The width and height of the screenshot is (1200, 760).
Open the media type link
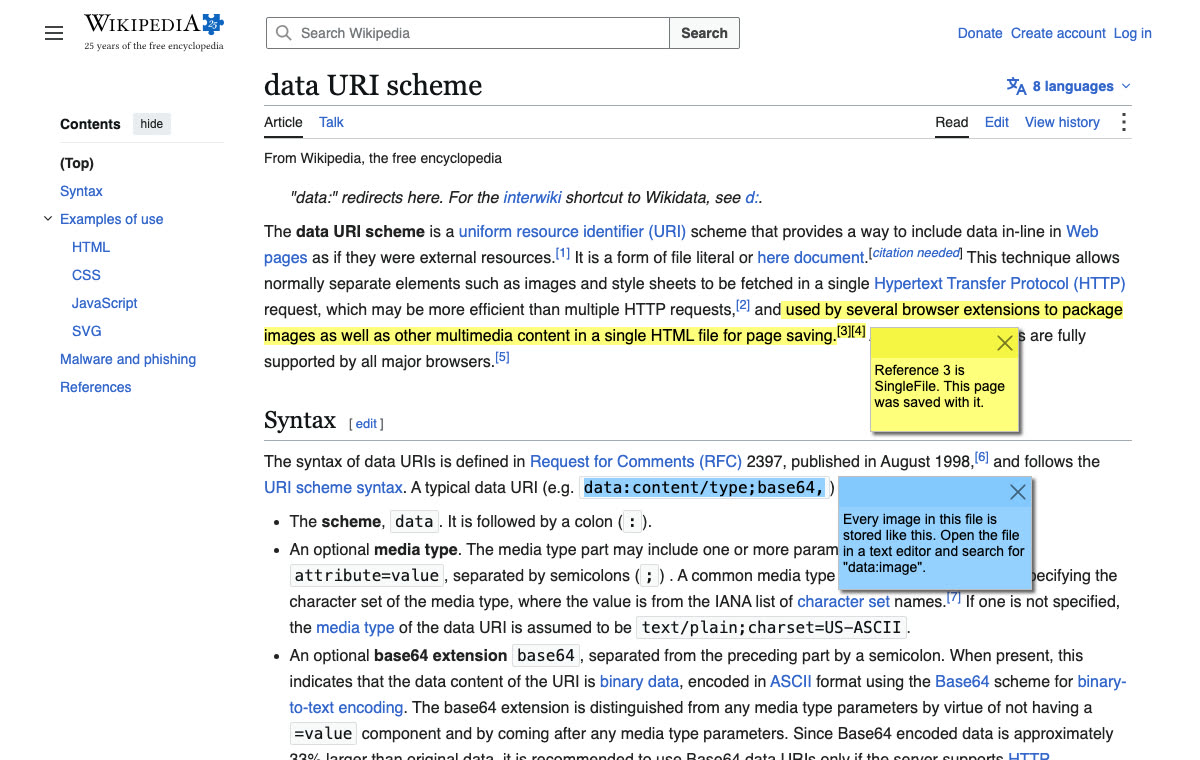[x=355, y=627]
